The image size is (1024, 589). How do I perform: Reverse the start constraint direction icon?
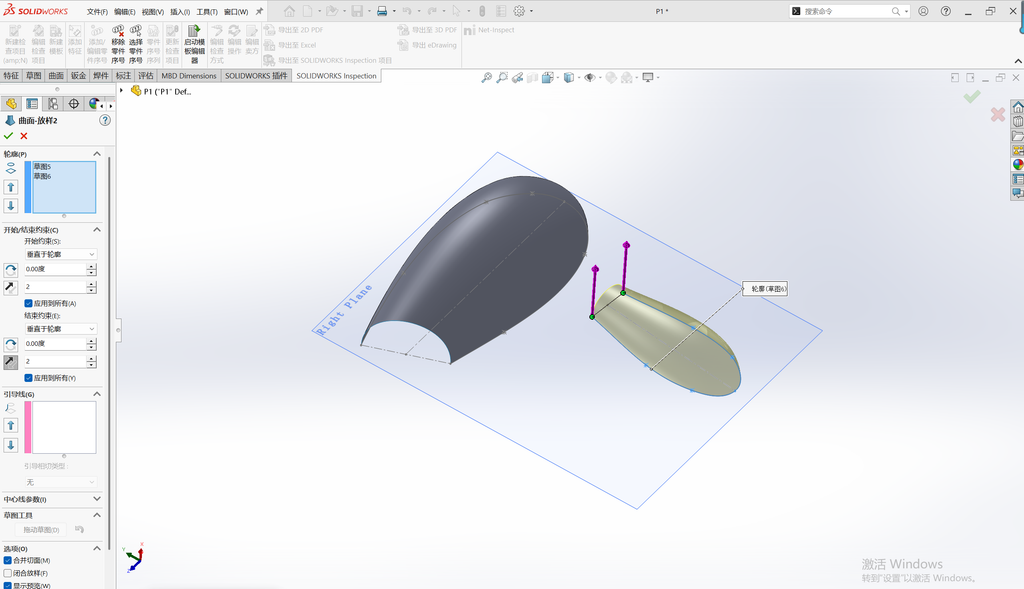pyautogui.click(x=10, y=270)
